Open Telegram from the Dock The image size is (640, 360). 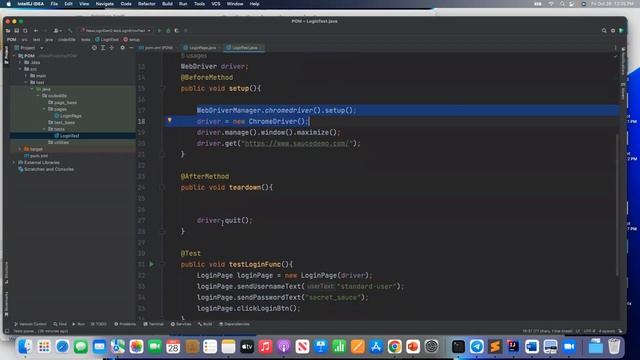click(x=476, y=347)
